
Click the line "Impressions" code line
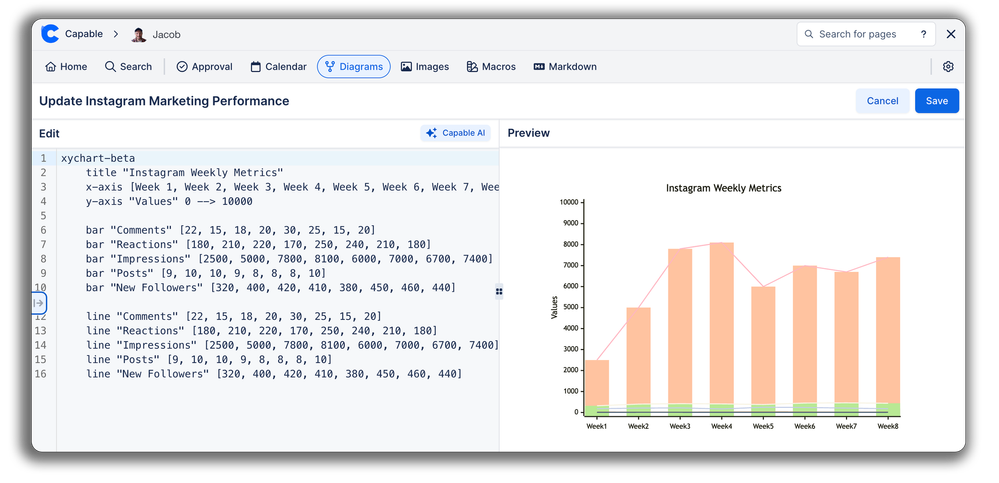pyautogui.click(x=292, y=345)
